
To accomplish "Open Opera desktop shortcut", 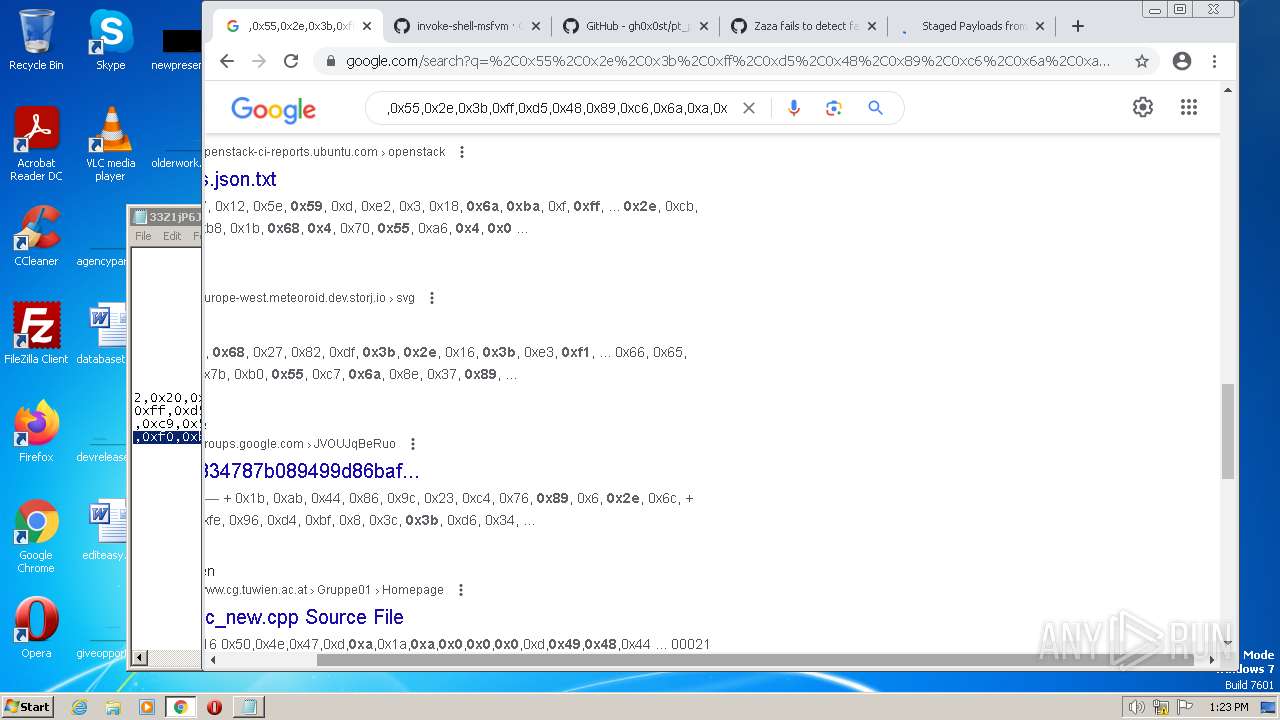I will click(36, 628).
